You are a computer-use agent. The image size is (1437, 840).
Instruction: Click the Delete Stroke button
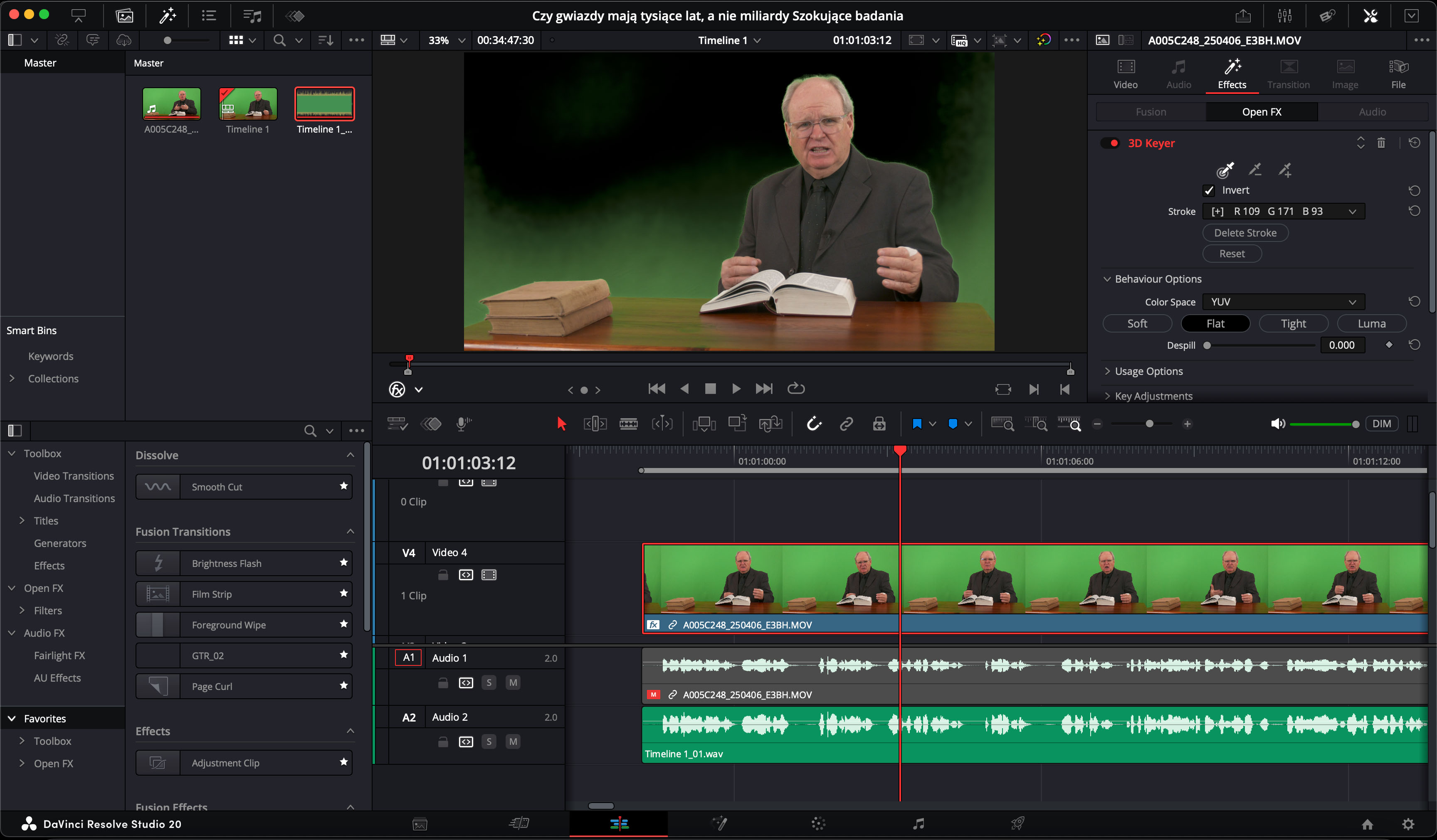1245,232
